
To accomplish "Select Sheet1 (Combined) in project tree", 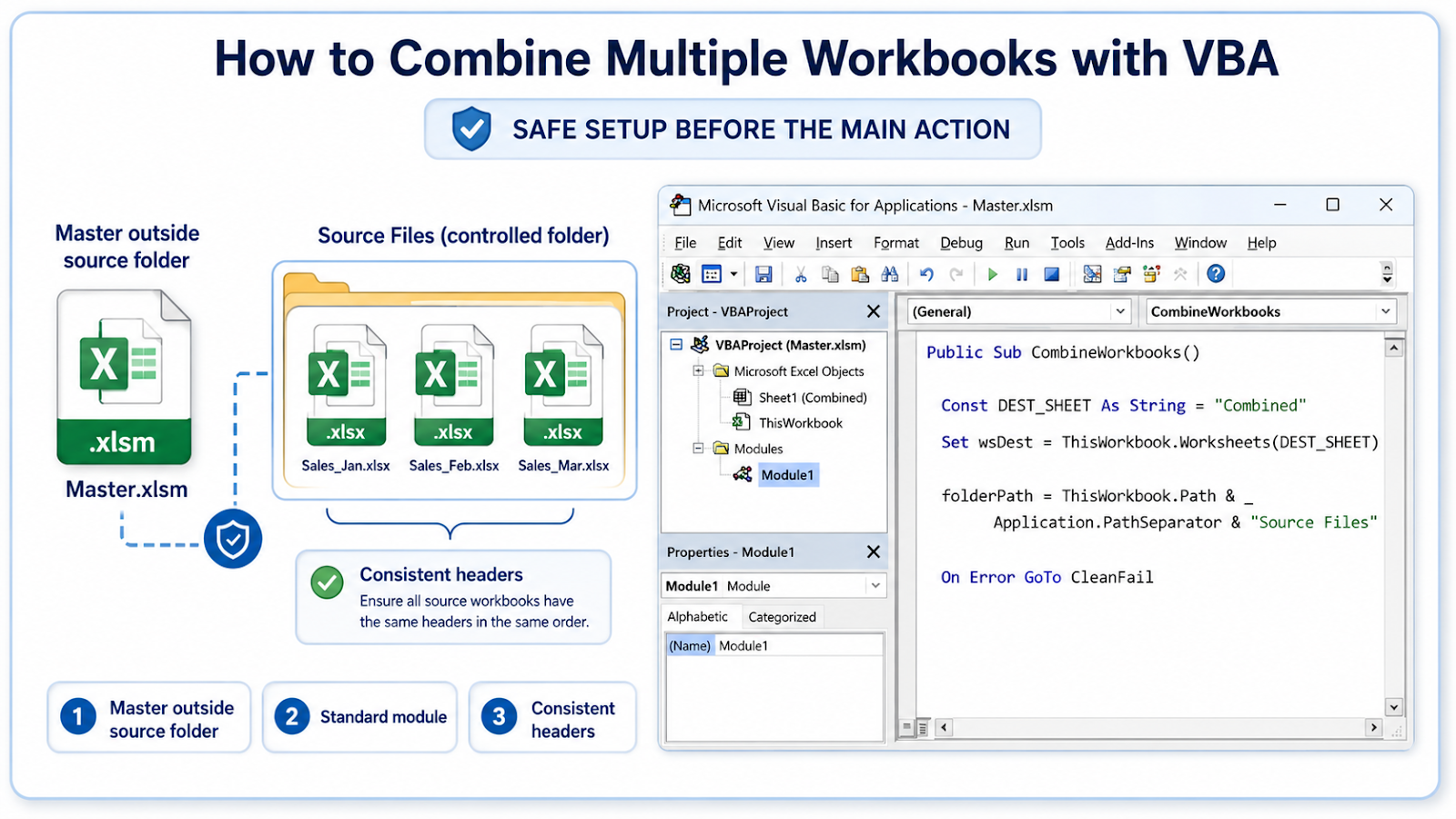I will pos(813,398).
